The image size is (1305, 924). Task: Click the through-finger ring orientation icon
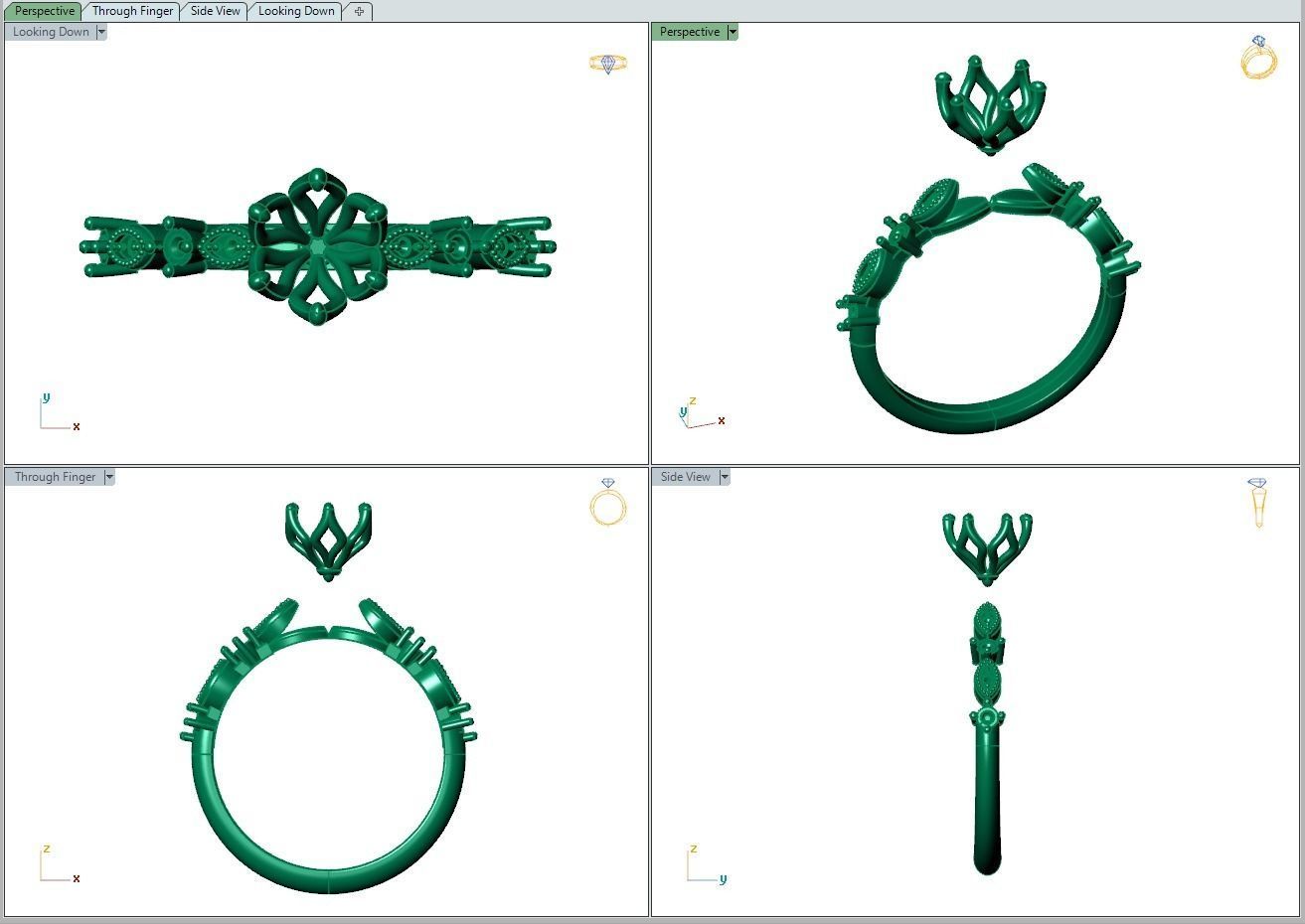tap(608, 502)
